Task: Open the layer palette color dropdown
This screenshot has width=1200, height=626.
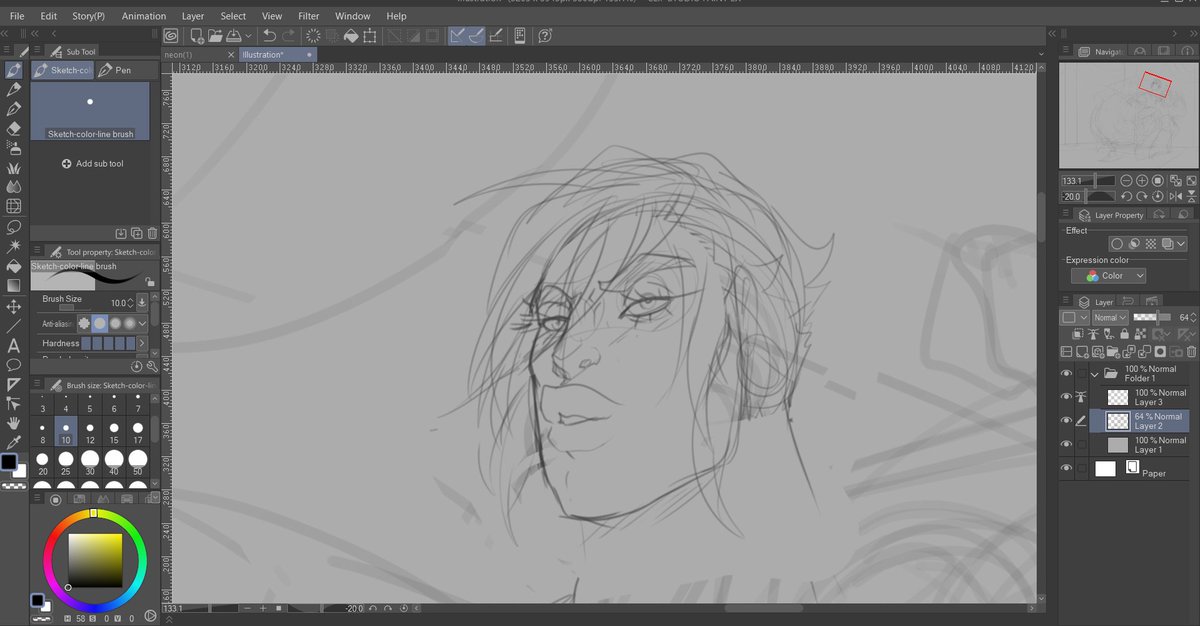Action: click(1073, 317)
